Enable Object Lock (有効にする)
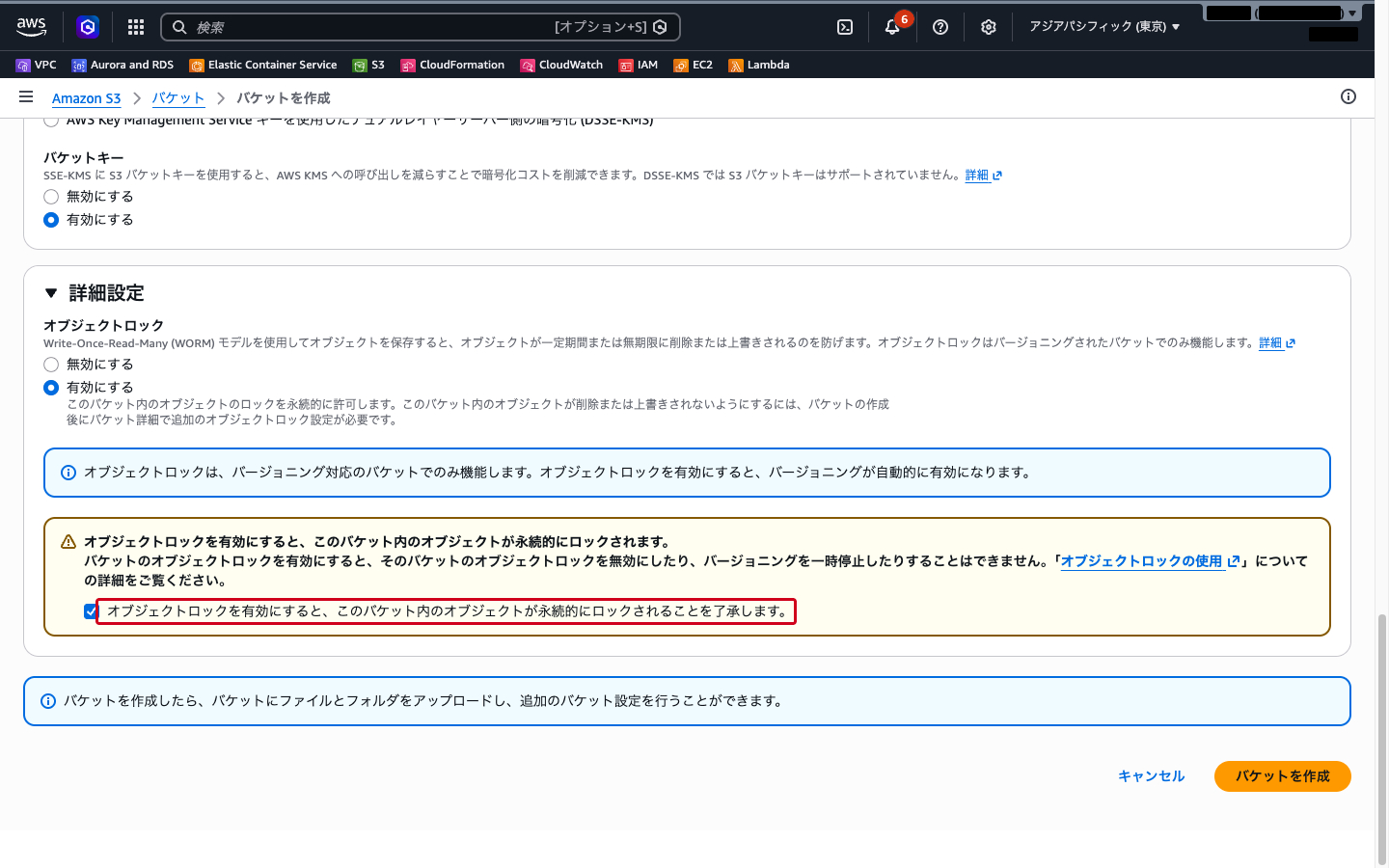Image resolution: width=1389 pixels, height=868 pixels. pyautogui.click(x=51, y=388)
